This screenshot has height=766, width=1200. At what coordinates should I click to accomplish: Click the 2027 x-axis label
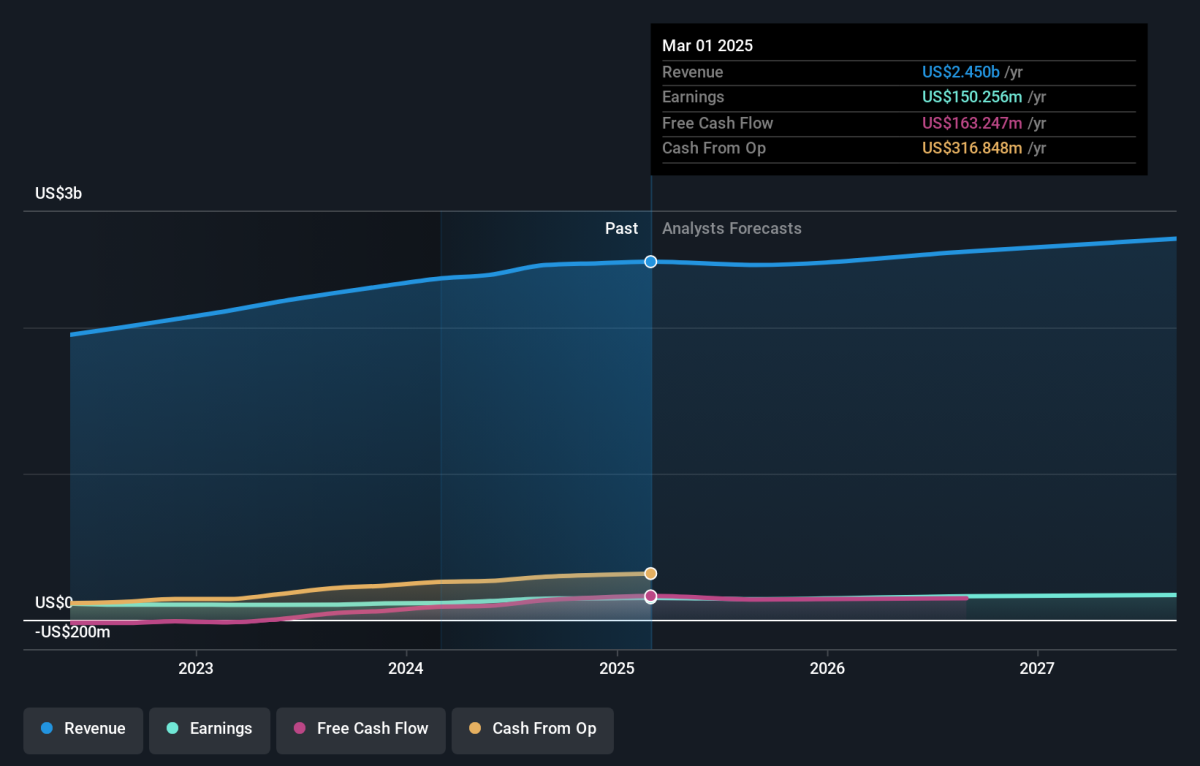click(x=1037, y=668)
